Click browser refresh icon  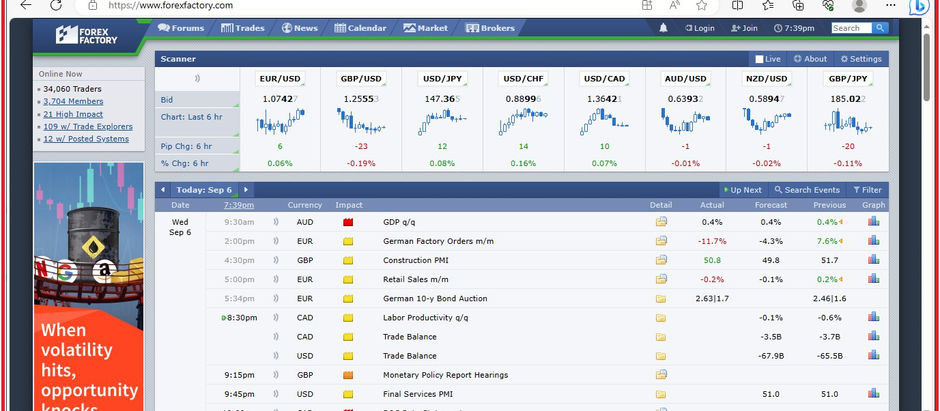[56, 5]
